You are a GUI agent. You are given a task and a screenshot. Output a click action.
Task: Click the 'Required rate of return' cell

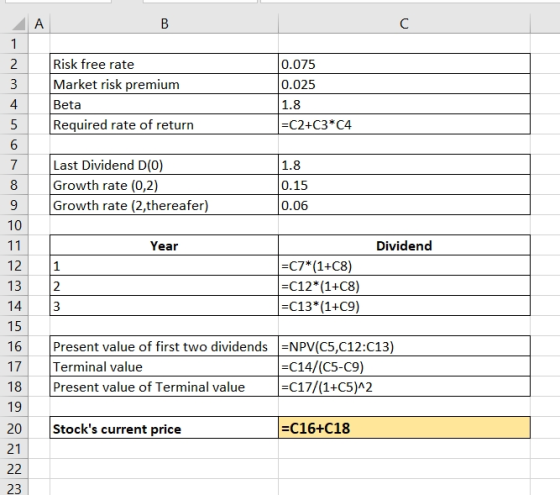164,125
